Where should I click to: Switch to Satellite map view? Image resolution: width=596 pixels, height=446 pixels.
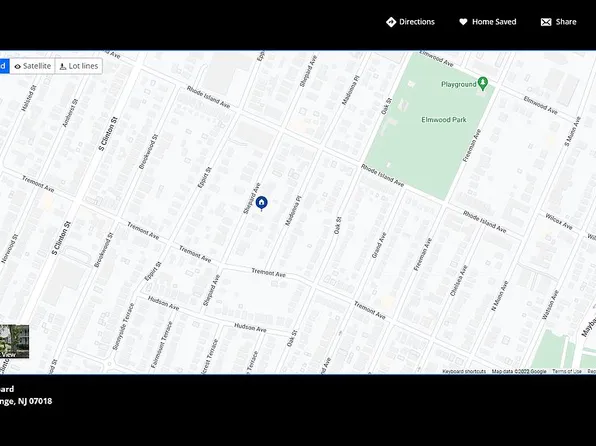coord(32,66)
